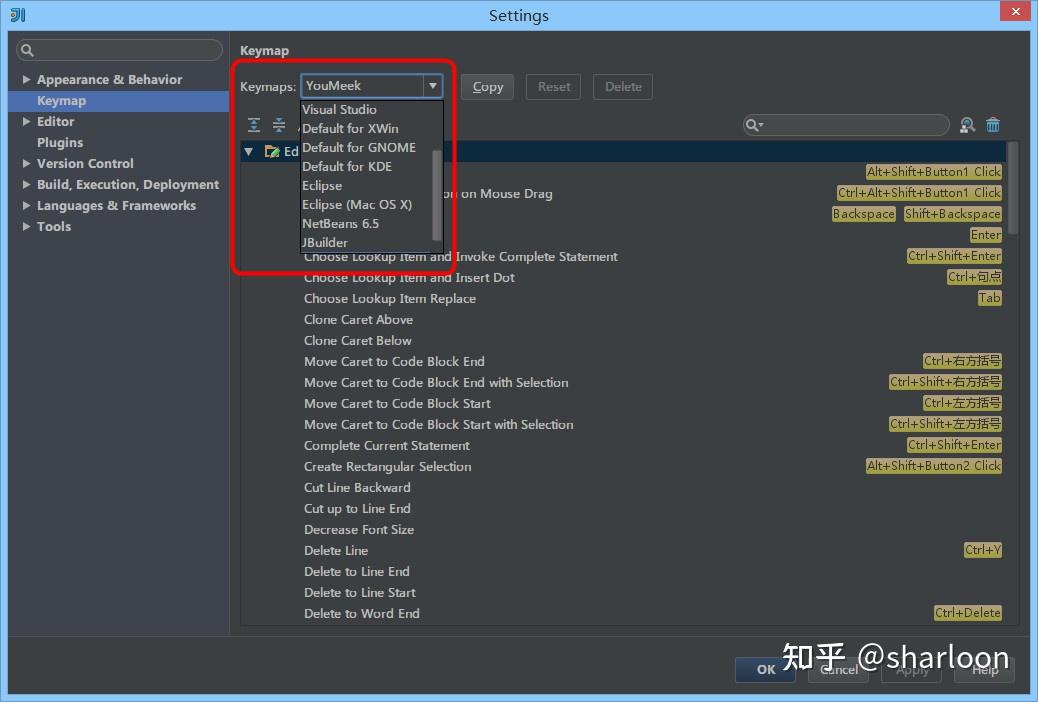1038x702 pixels.
Task: Open the Keymaps dropdown list
Action: click(433, 85)
